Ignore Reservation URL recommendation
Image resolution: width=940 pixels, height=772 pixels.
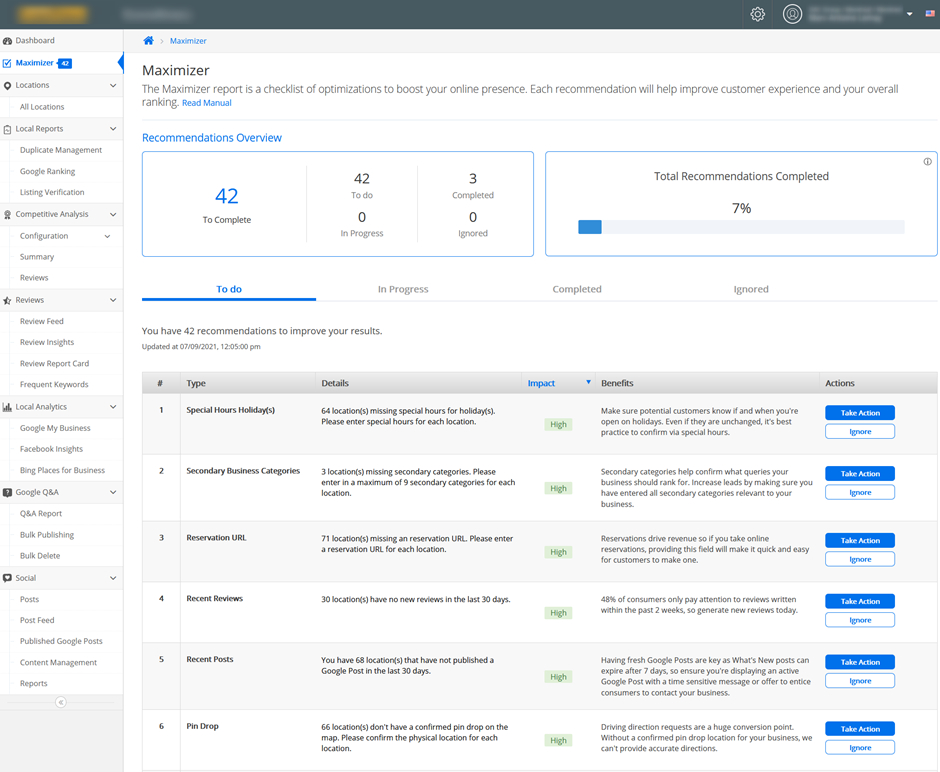point(860,559)
